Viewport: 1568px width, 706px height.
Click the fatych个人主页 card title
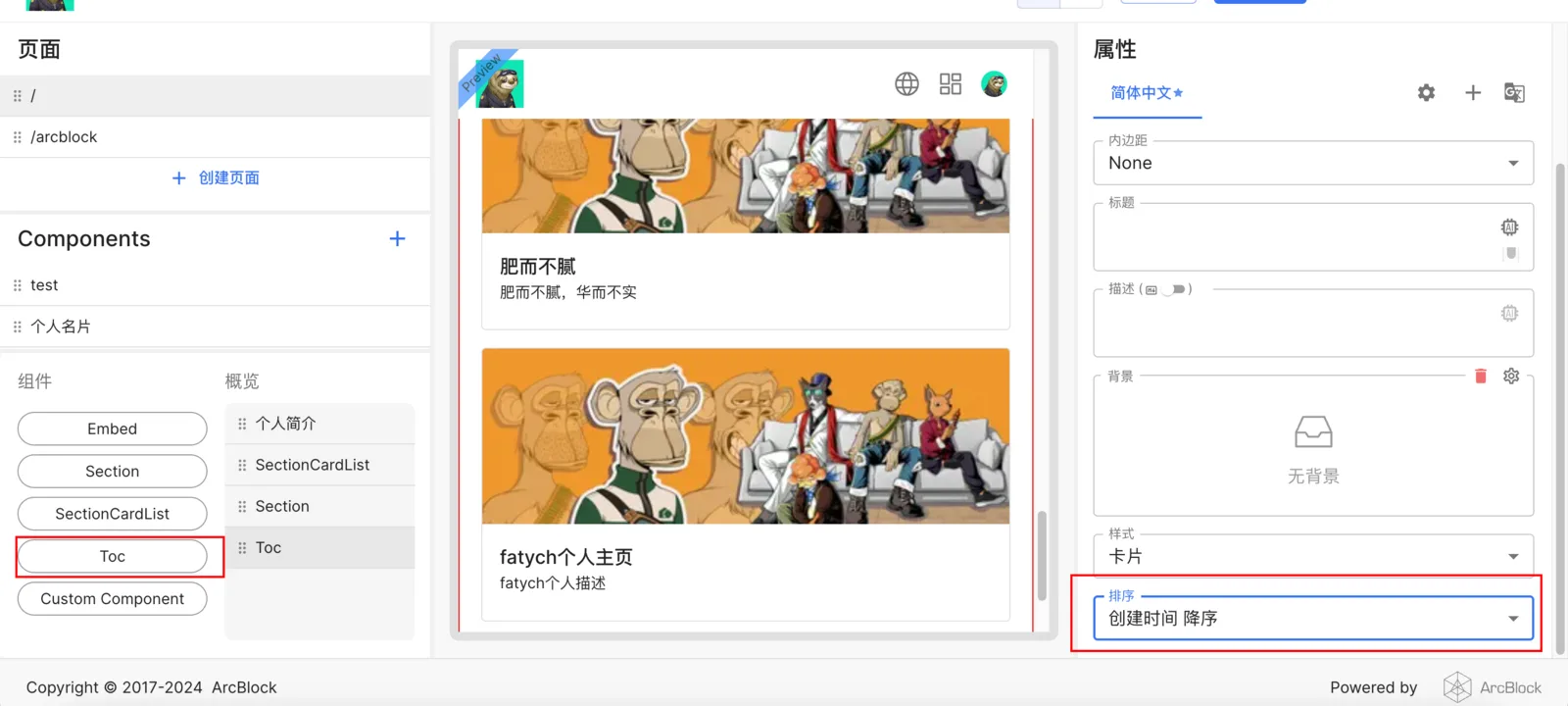point(566,557)
